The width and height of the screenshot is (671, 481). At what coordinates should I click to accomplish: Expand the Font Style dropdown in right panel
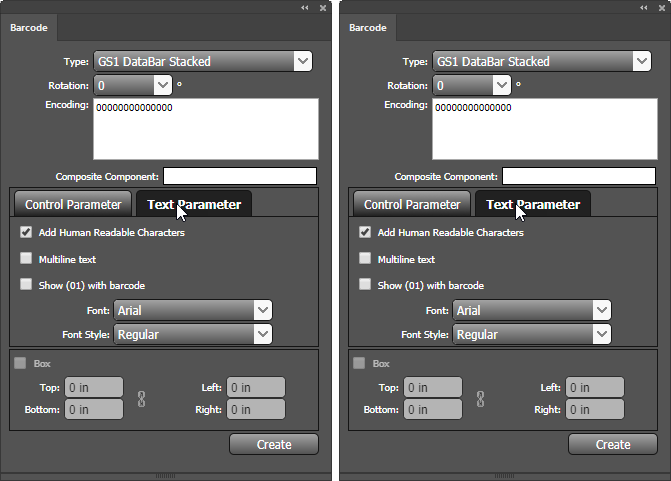602,335
